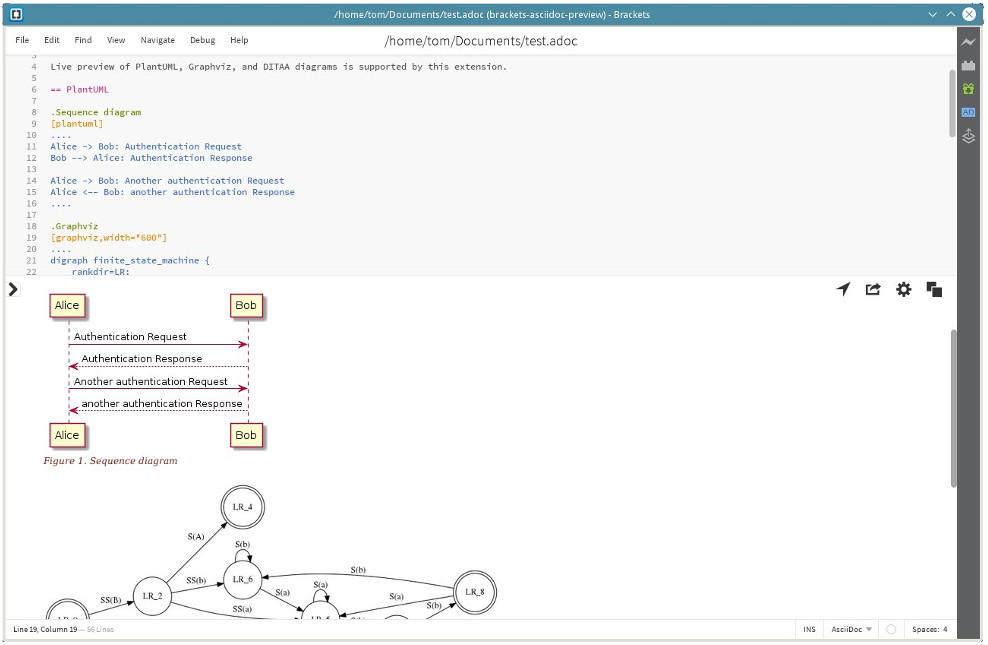Change indent size value 4
This screenshot has height=645, width=988.
click(x=945, y=629)
